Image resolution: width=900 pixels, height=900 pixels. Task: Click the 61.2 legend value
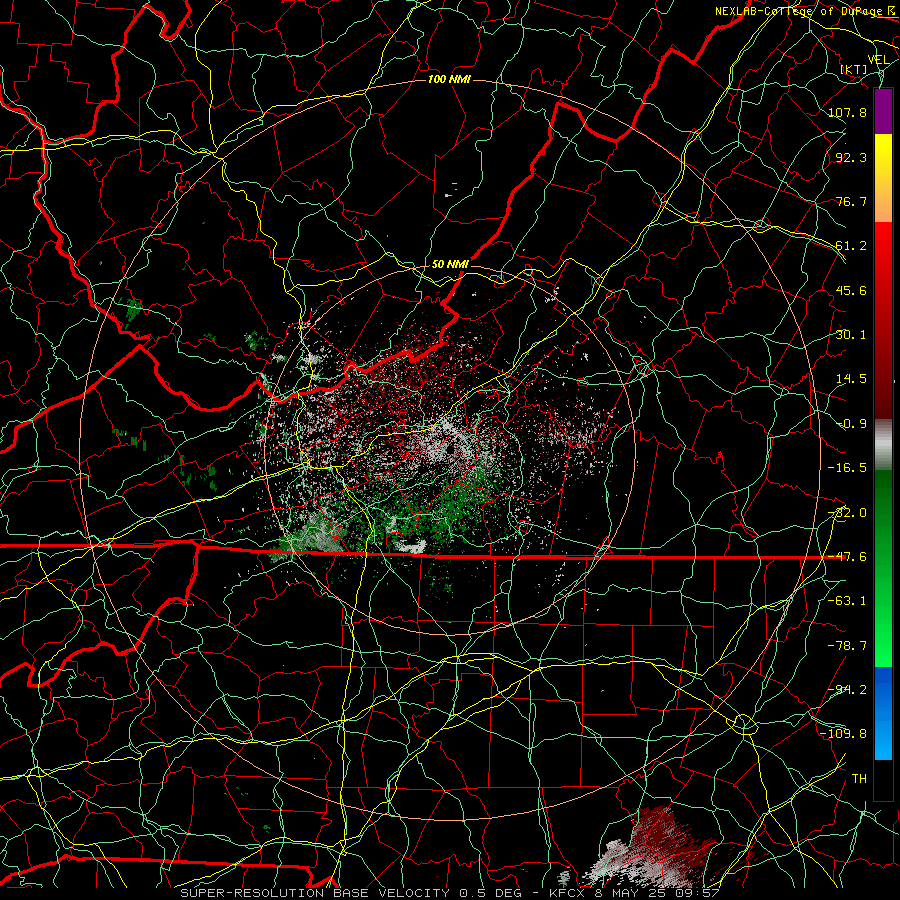click(851, 246)
